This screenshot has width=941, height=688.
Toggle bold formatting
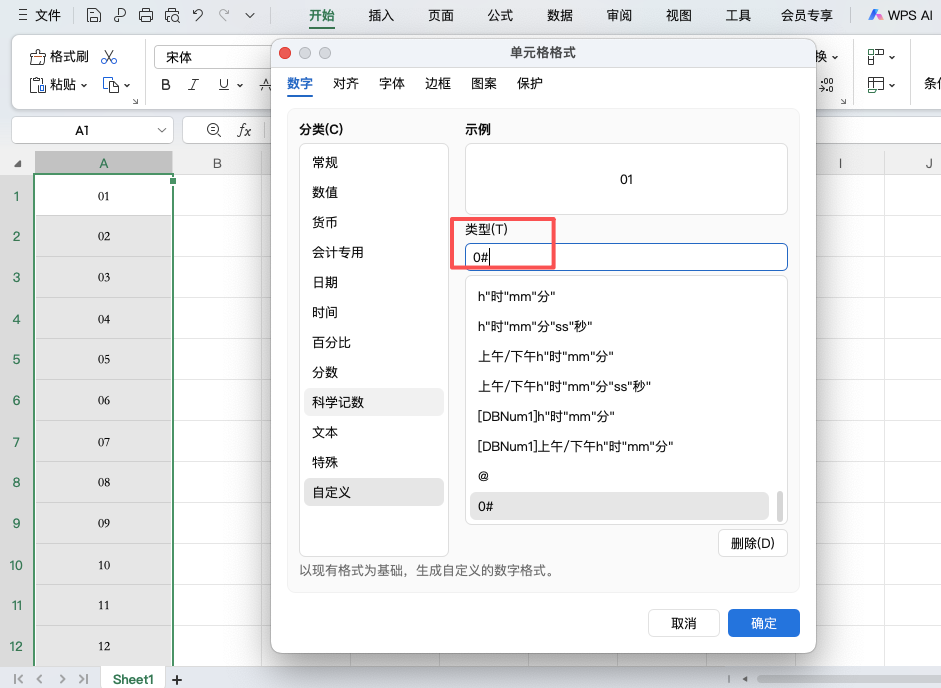[x=165, y=85]
